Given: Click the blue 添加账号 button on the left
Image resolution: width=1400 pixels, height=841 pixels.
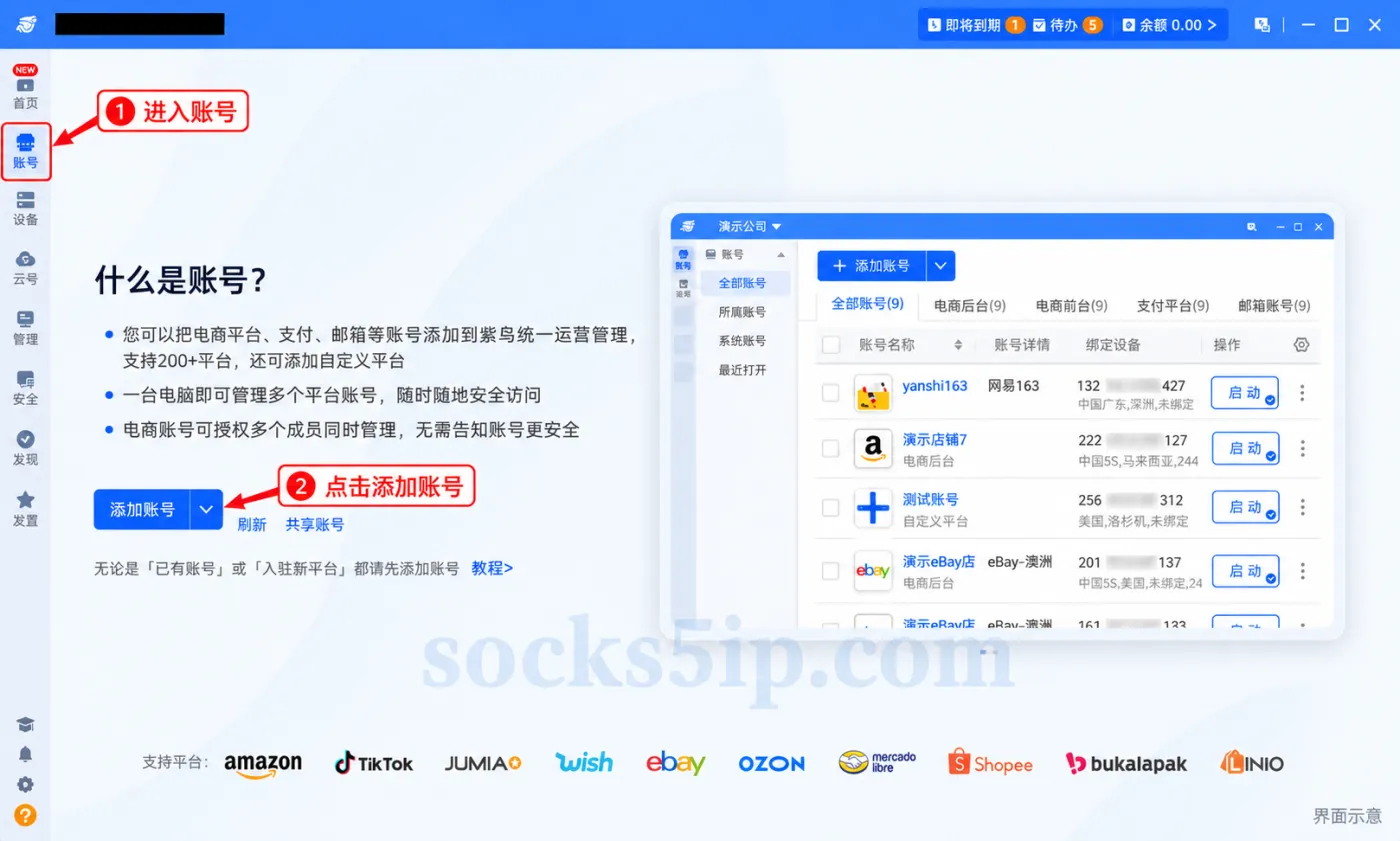Looking at the screenshot, I should (x=142, y=509).
